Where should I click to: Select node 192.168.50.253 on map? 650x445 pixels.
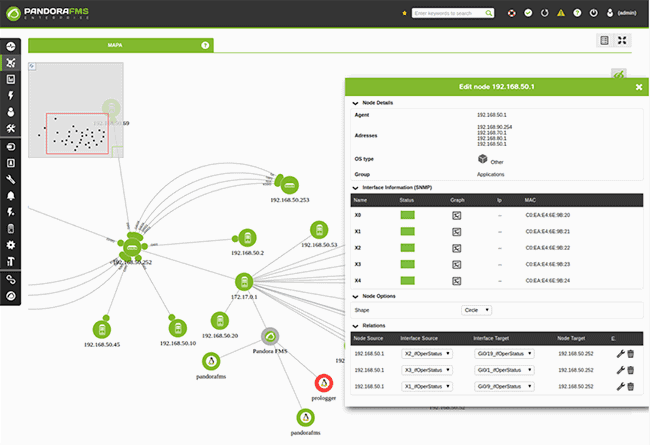[x=289, y=185]
